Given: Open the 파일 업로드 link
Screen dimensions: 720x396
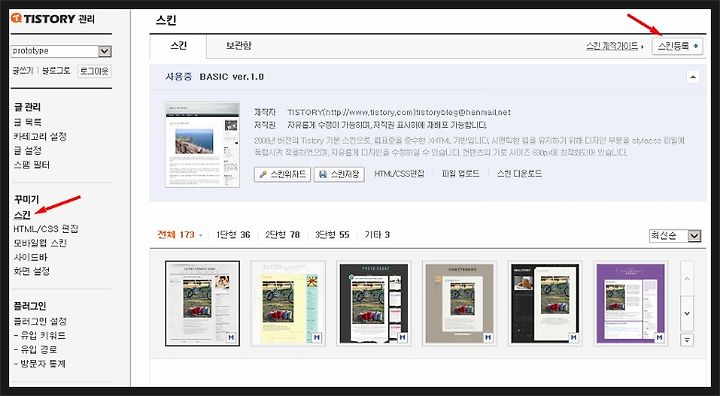Looking at the screenshot, I should coord(460,174).
